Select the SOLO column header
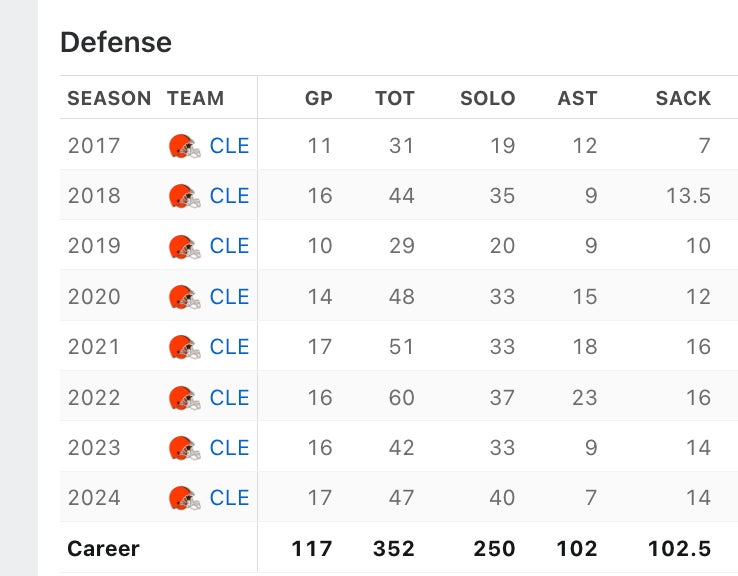738x576 pixels. click(x=487, y=98)
